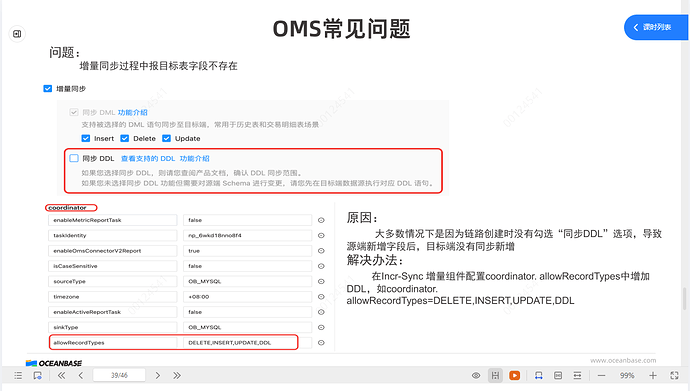Screen dimensions: 690x391
Task: Zoom in with the plus icon
Action: [653, 375]
